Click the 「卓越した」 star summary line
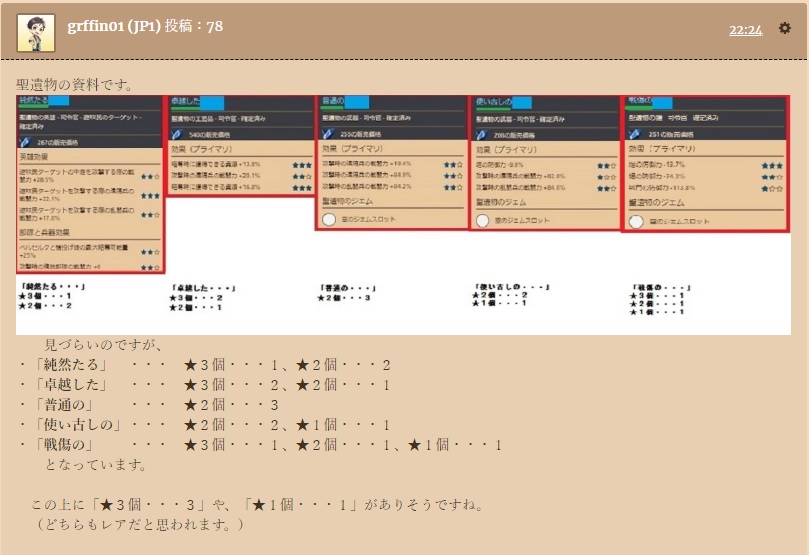The width and height of the screenshot is (809, 555). [205, 385]
